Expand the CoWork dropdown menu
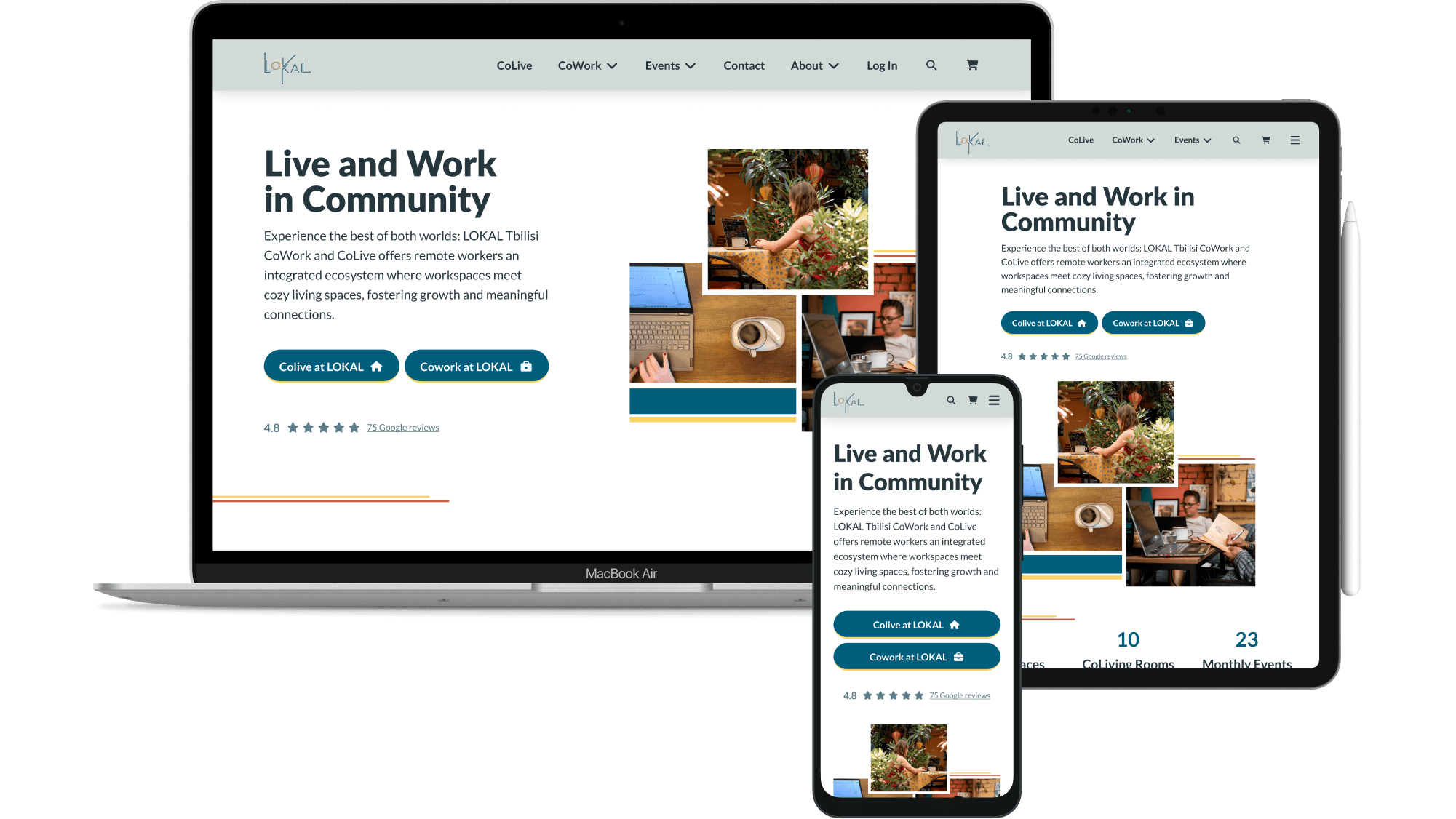 (588, 65)
